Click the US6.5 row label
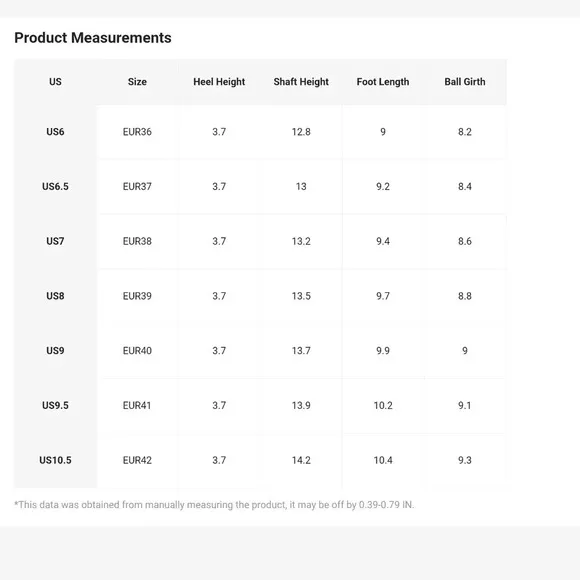This screenshot has height=580, width=580. [55, 186]
